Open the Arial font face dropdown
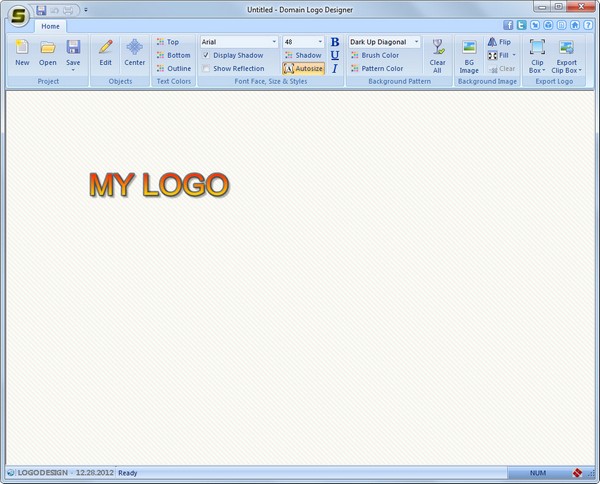This screenshot has height=484, width=600. coord(274,42)
